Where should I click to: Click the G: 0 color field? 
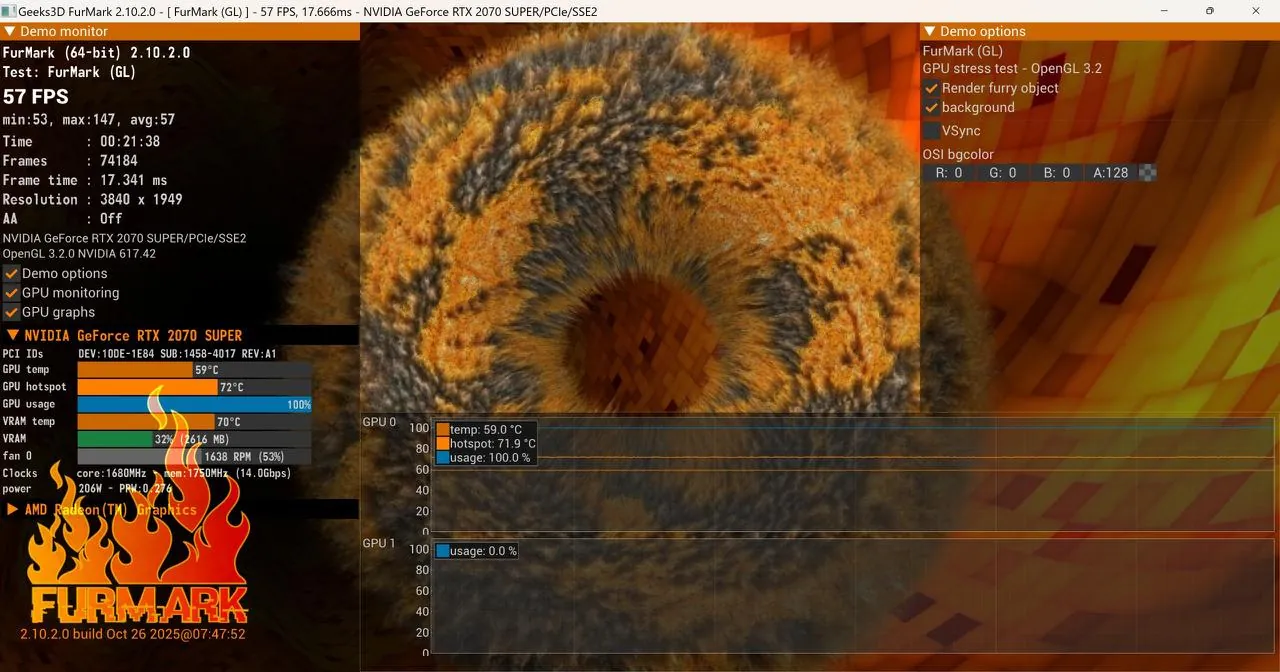tap(1002, 173)
